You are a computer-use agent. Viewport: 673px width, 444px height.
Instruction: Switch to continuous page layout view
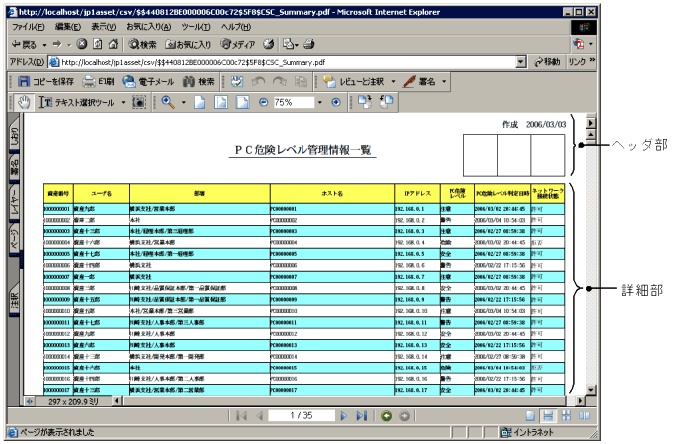(549, 415)
